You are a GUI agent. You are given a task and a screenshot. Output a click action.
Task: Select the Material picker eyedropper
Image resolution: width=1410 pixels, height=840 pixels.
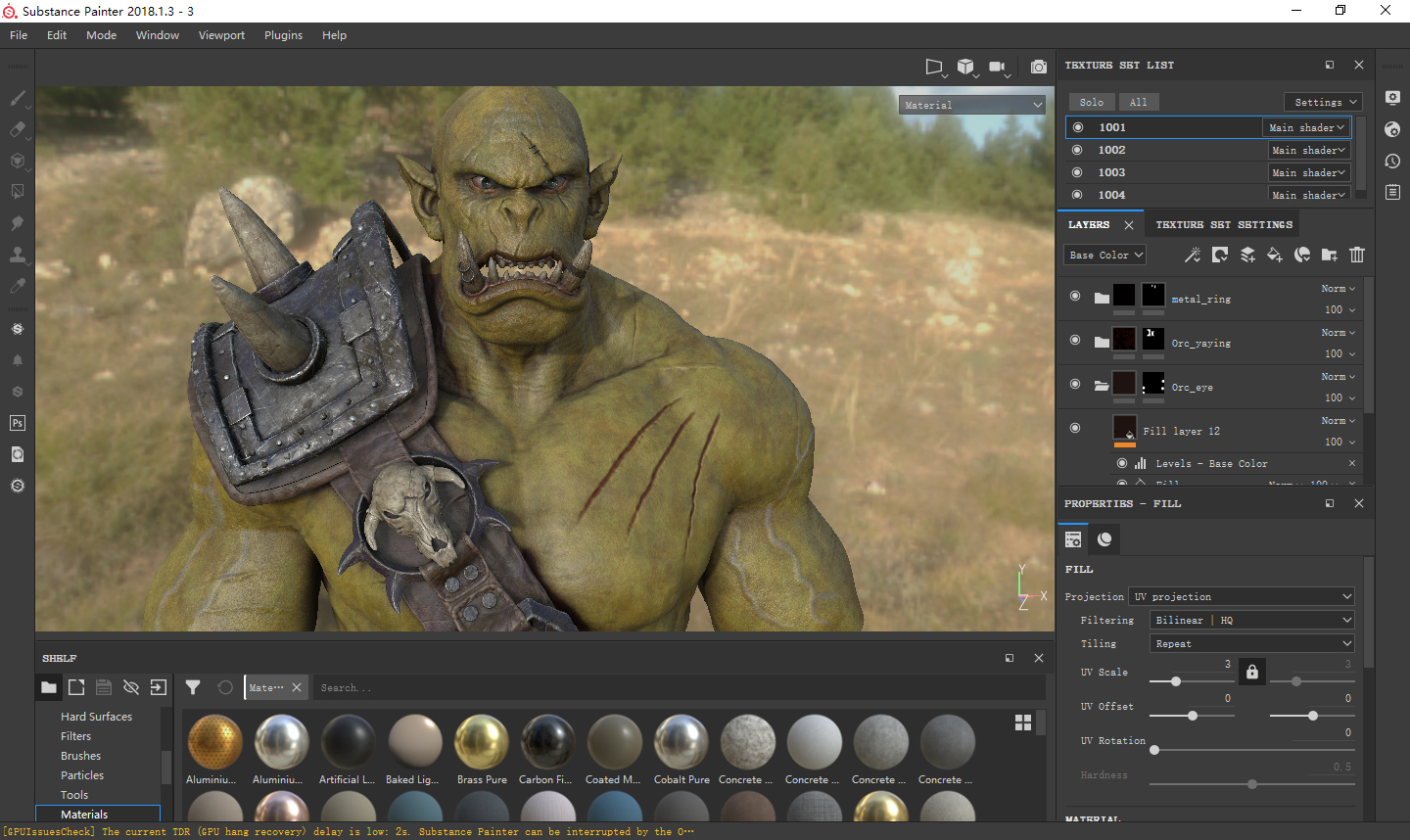click(18, 286)
